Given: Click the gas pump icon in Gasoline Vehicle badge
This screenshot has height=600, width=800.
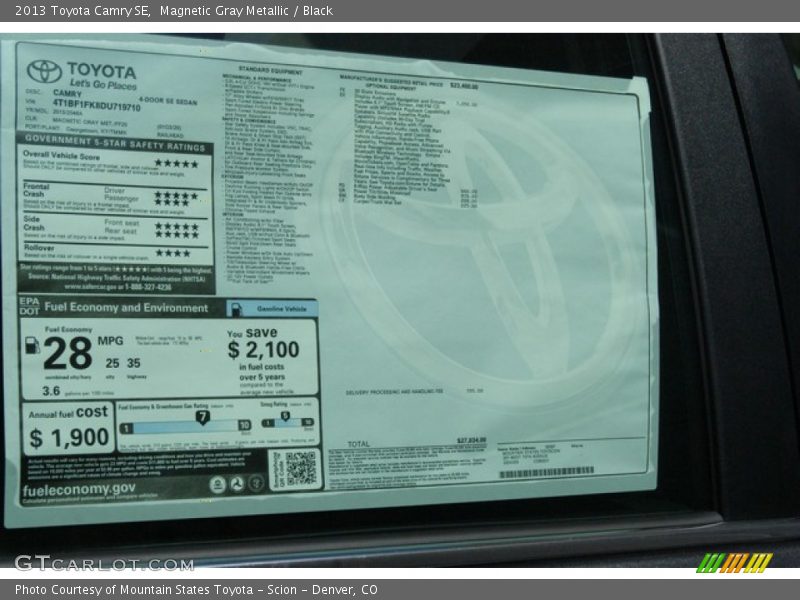Looking at the screenshot, I should (237, 309).
